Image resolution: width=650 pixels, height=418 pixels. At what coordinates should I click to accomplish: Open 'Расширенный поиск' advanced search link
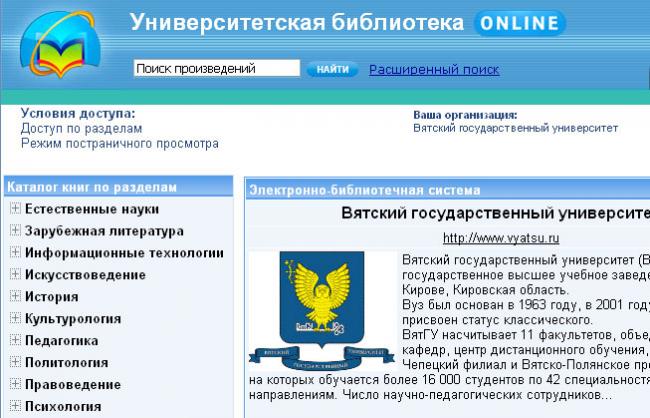[x=434, y=70]
